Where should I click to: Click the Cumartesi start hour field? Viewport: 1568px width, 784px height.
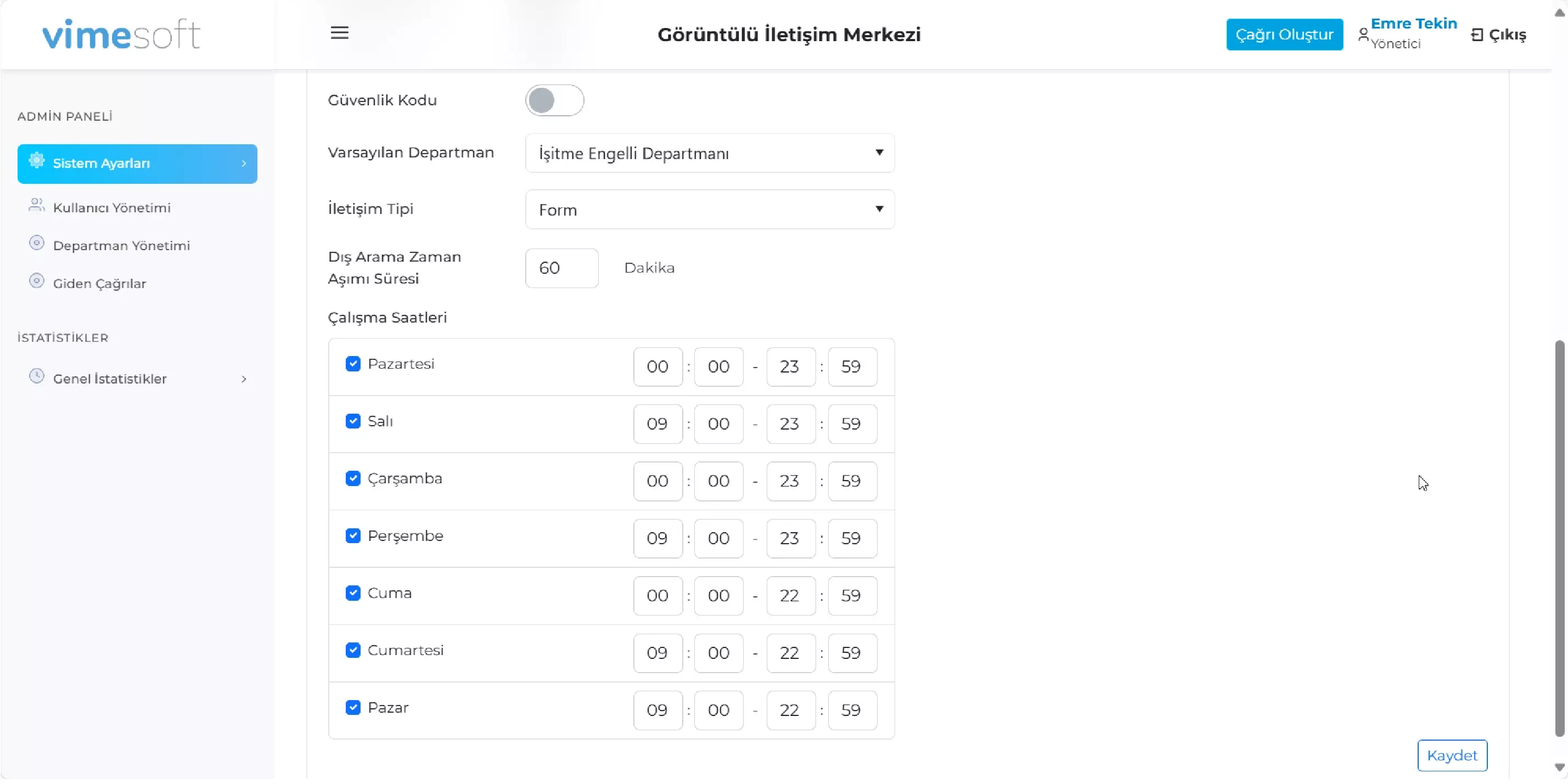pyautogui.click(x=657, y=653)
